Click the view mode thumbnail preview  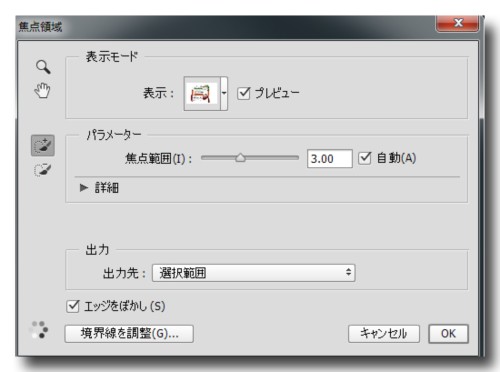tap(202, 94)
